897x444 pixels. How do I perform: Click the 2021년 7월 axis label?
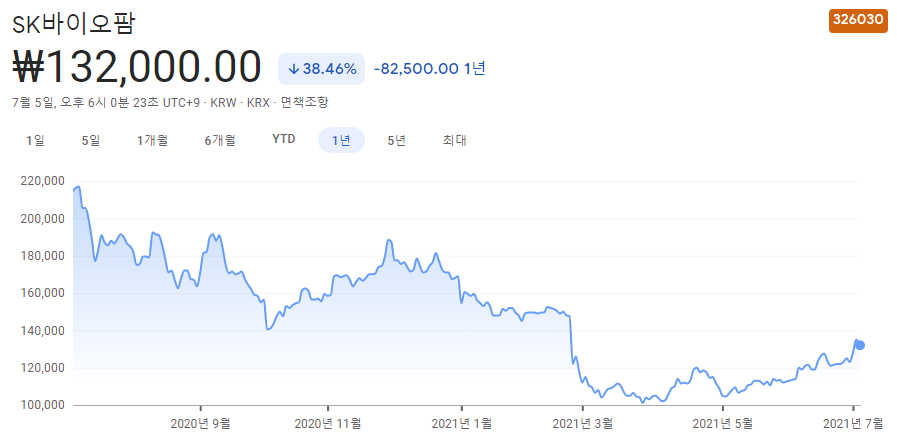[x=853, y=423]
